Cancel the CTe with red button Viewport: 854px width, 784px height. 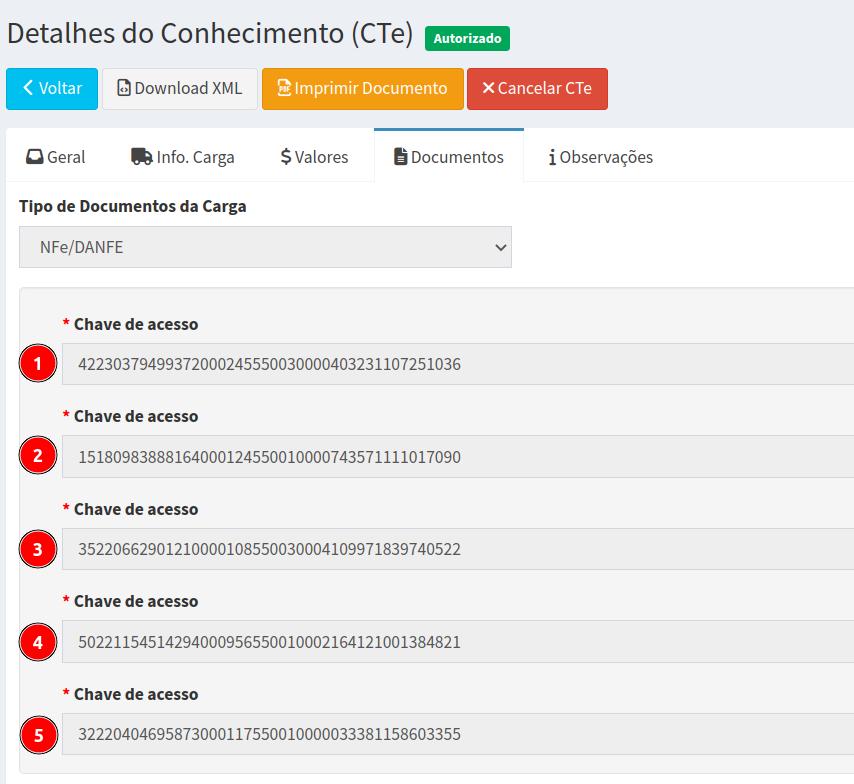pos(537,88)
